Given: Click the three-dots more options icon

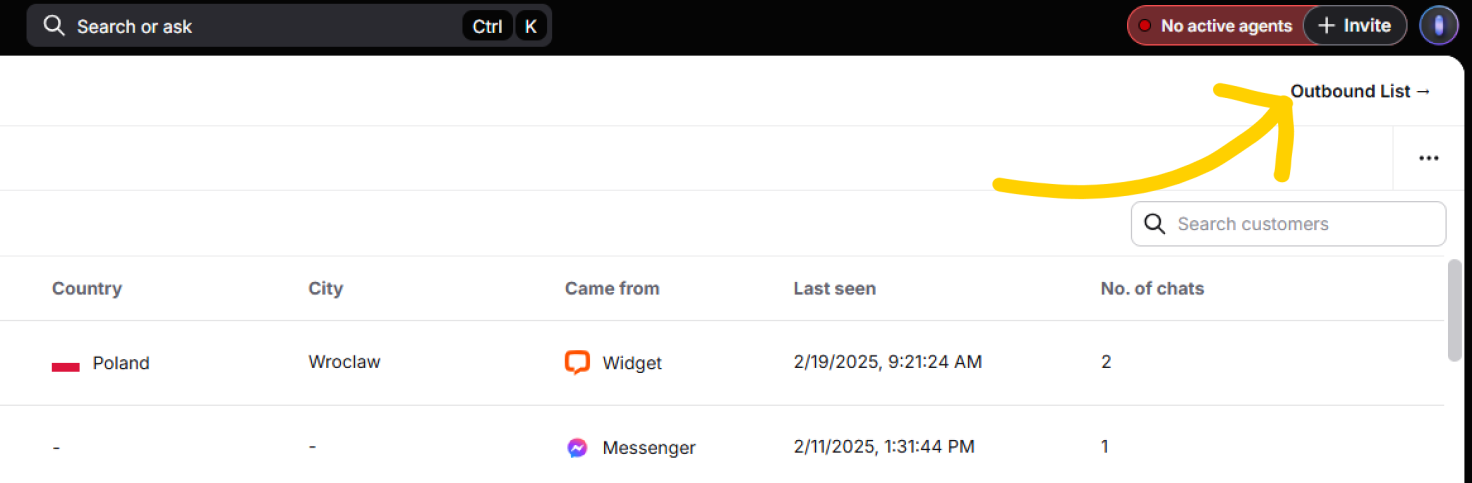Looking at the screenshot, I should coord(1429,158).
